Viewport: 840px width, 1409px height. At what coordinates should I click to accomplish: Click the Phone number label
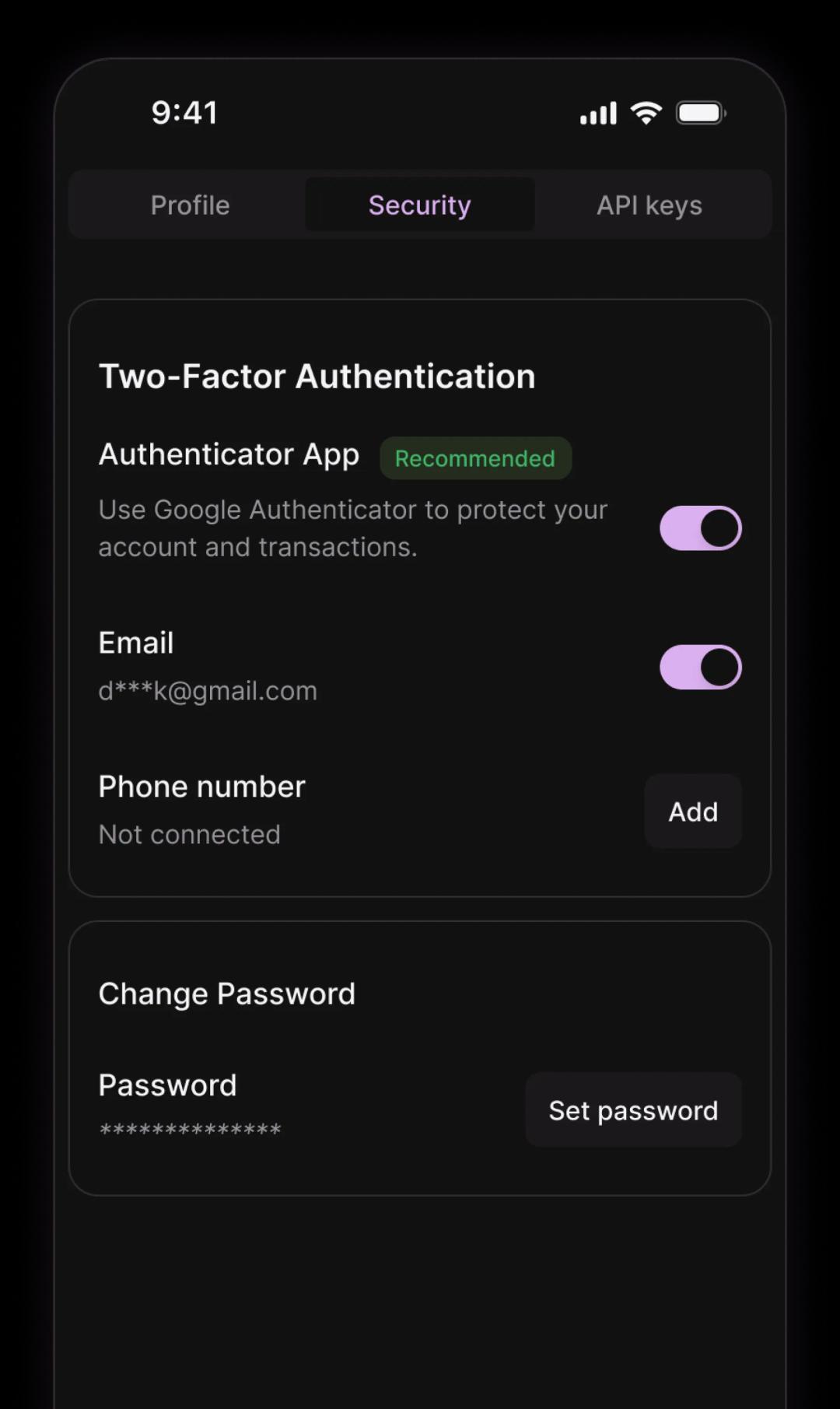[201, 787]
